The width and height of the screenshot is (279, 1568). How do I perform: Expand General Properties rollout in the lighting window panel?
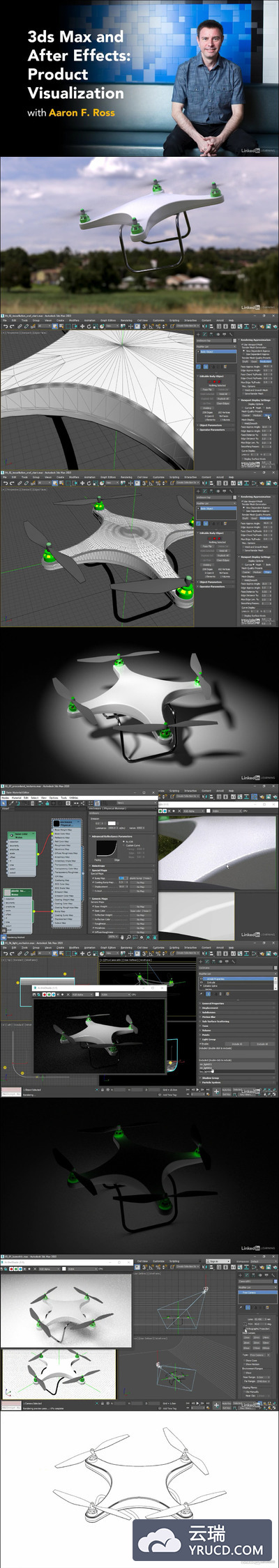click(236, 1003)
